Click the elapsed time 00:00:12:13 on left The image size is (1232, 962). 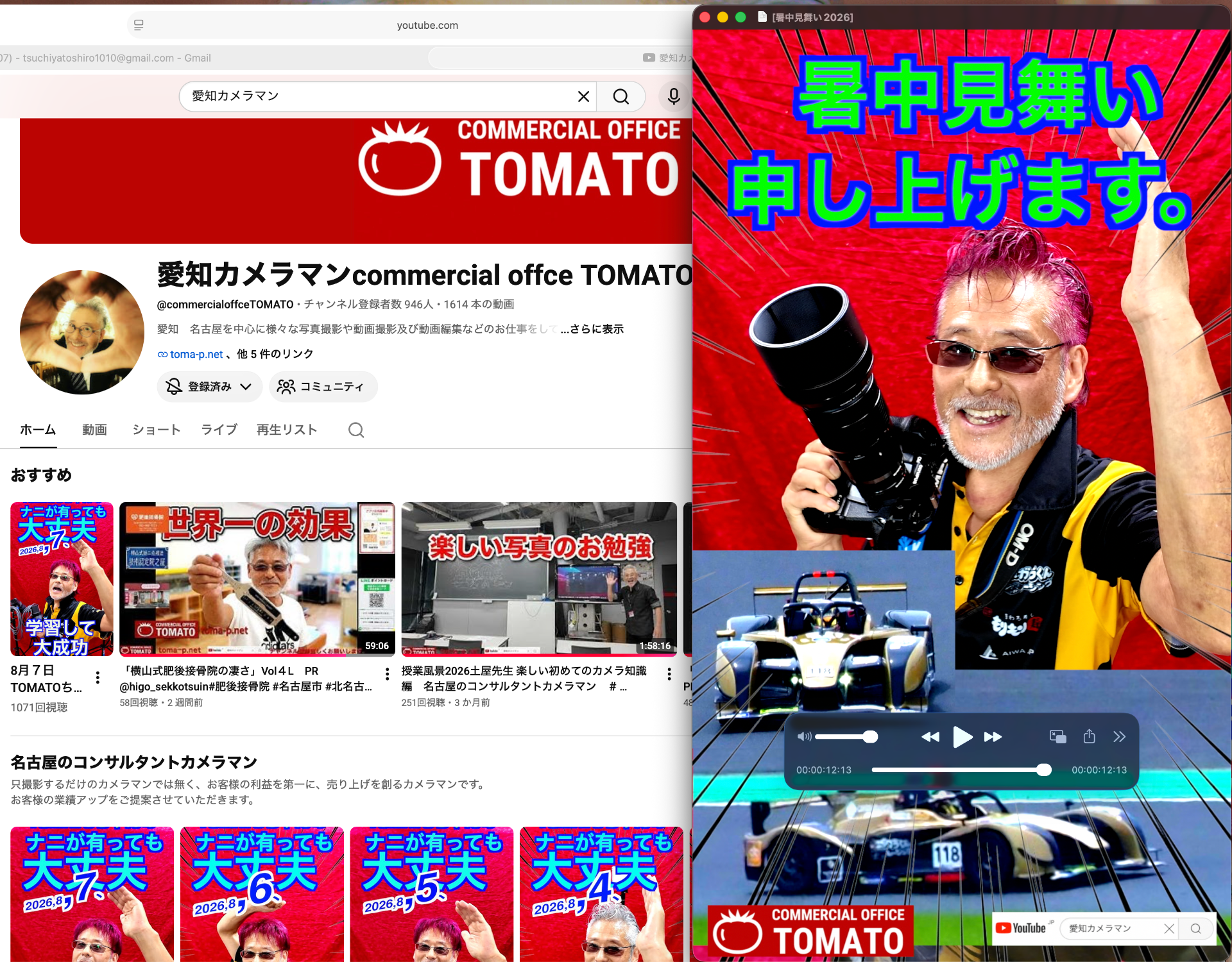click(x=824, y=770)
